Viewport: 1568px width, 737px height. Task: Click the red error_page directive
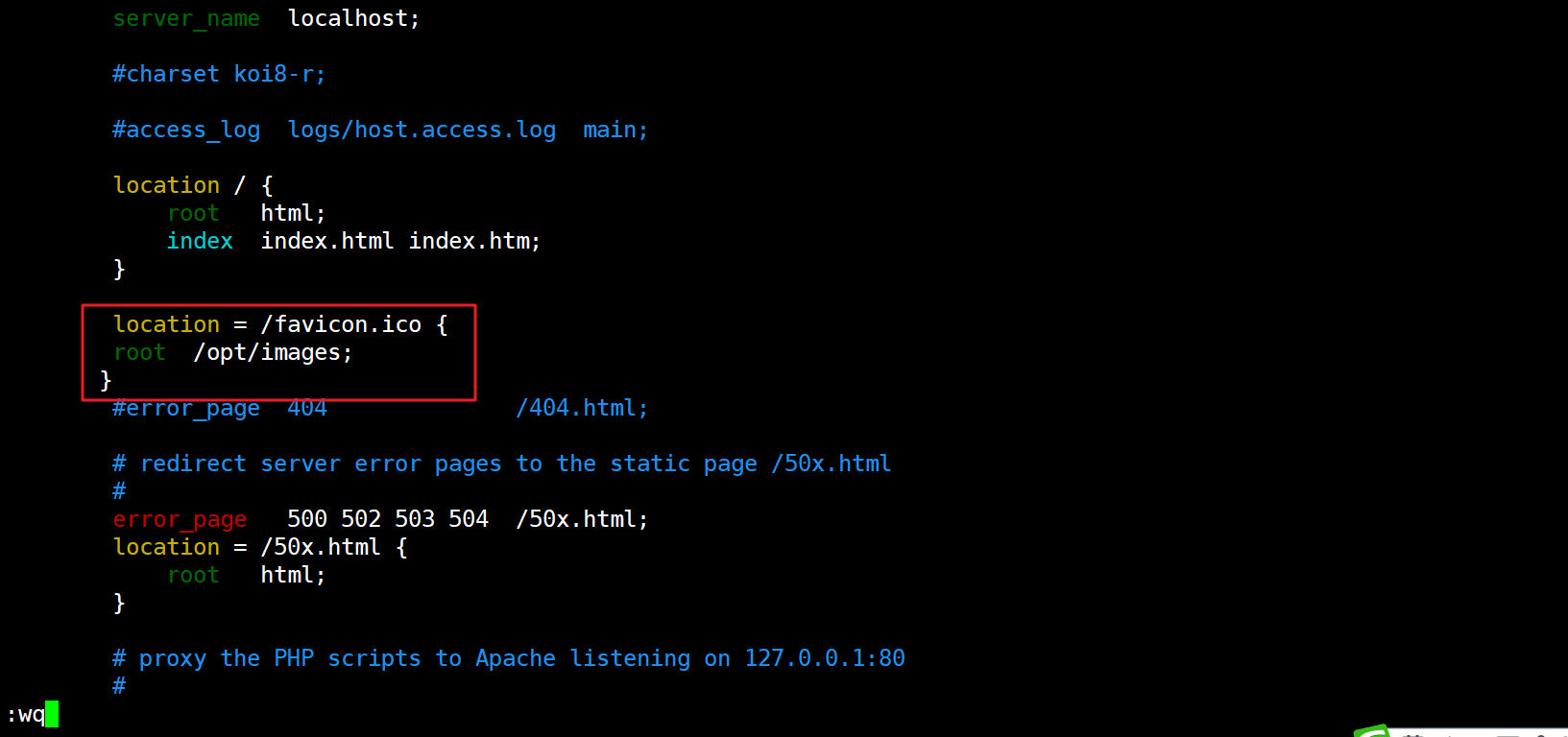click(180, 519)
